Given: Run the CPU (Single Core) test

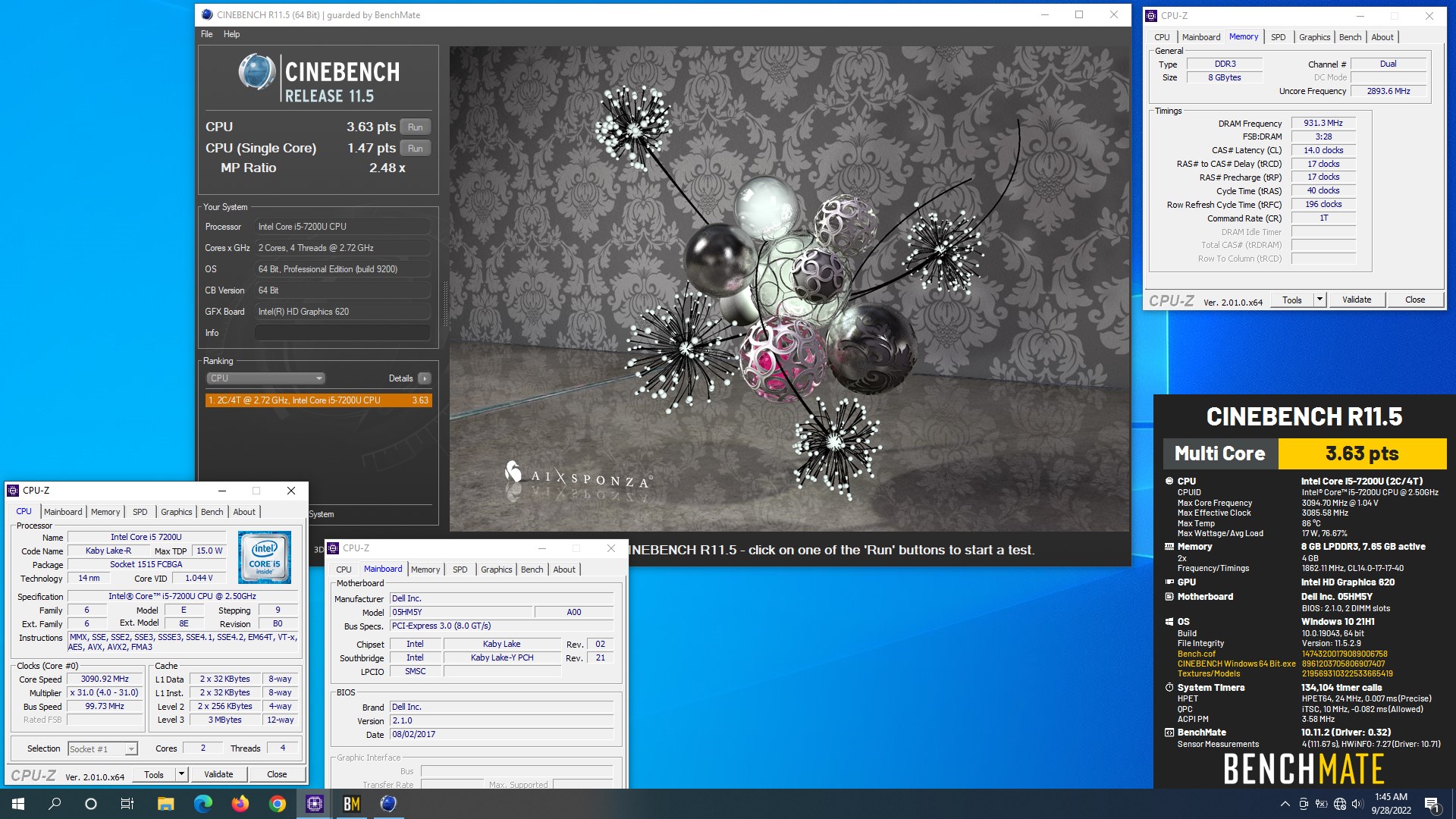Looking at the screenshot, I should [x=415, y=149].
